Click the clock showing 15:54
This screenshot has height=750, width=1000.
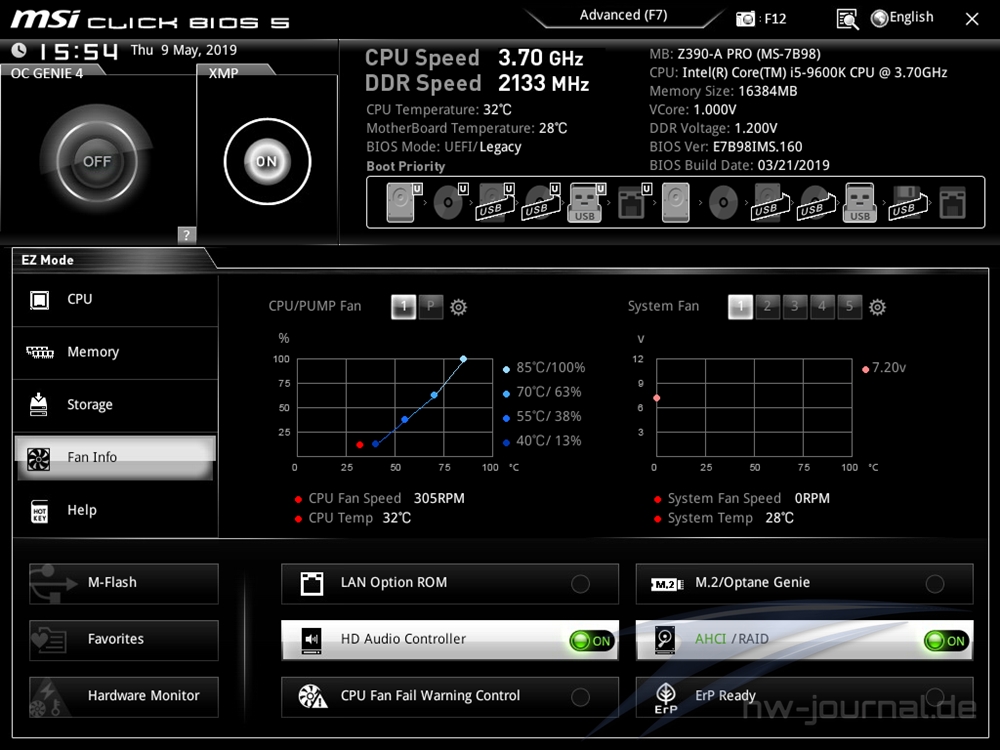click(x=78, y=51)
